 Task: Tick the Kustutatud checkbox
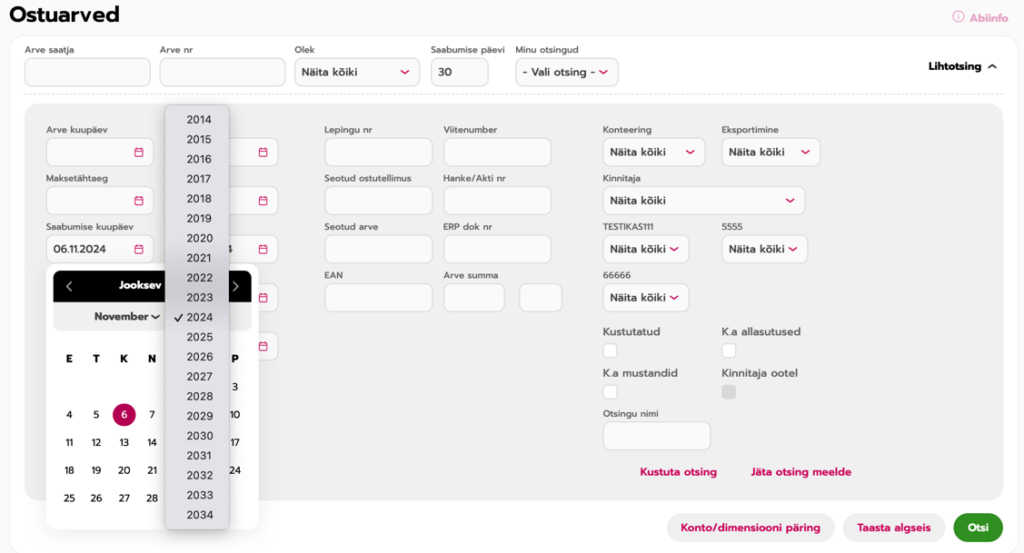coord(610,350)
